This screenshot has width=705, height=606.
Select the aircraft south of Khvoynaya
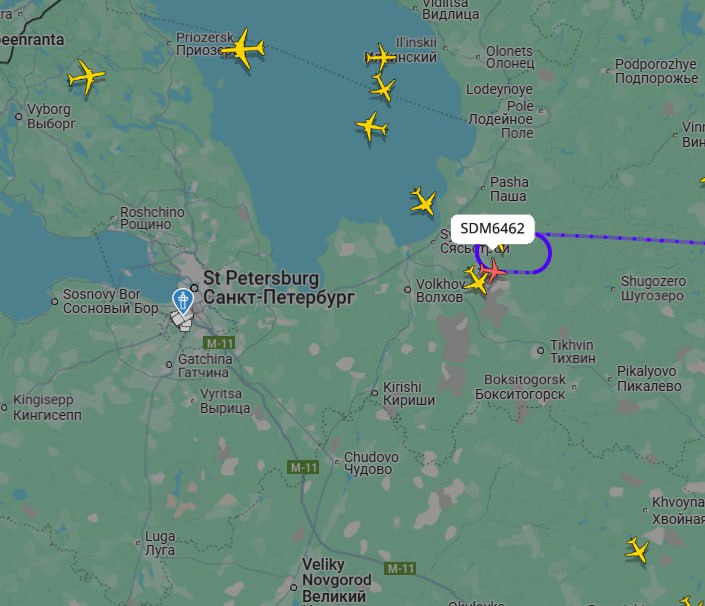pos(637,549)
